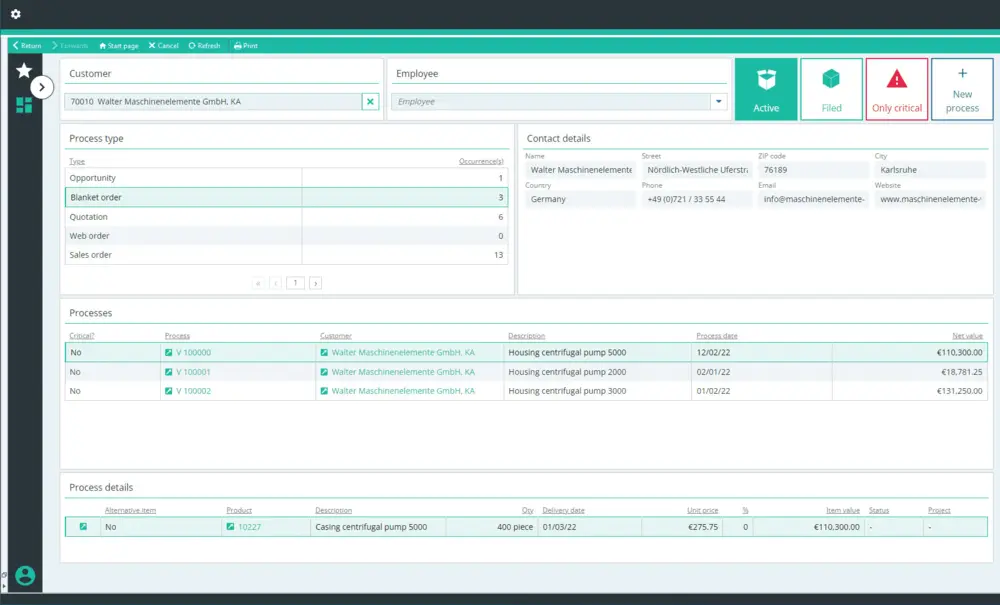The image size is (1000, 605).
Task: Click the Website contact field
Action: coord(930,199)
